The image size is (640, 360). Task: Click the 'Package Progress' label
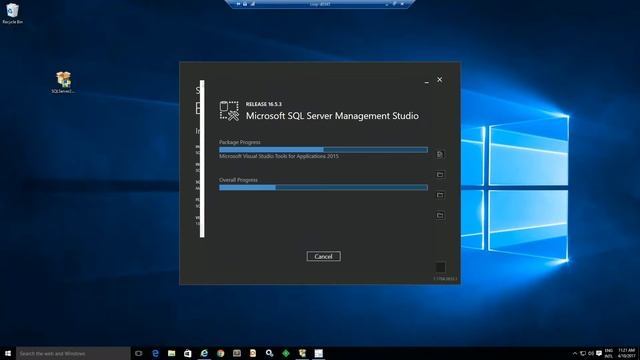coord(240,142)
